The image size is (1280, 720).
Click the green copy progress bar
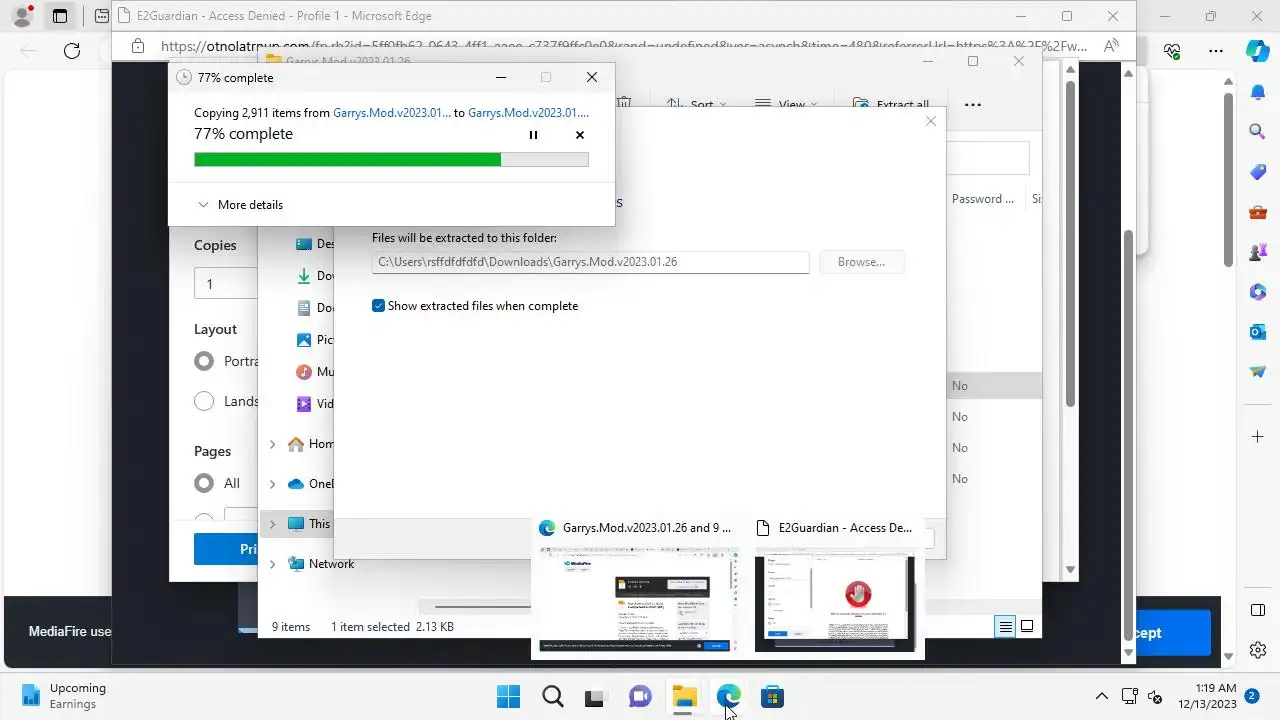pyautogui.click(x=391, y=159)
